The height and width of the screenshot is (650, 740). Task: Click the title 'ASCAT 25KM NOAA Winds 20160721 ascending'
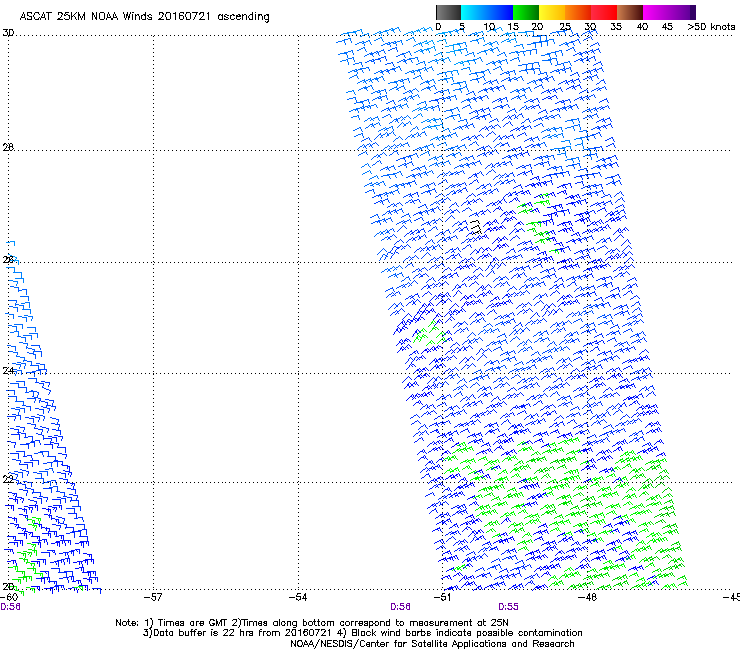[144, 17]
